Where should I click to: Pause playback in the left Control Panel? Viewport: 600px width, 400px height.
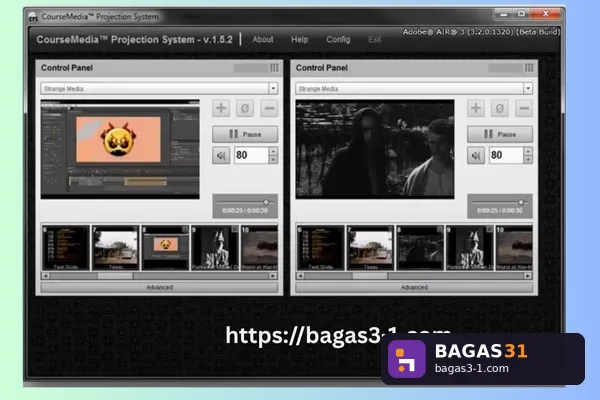click(245, 134)
